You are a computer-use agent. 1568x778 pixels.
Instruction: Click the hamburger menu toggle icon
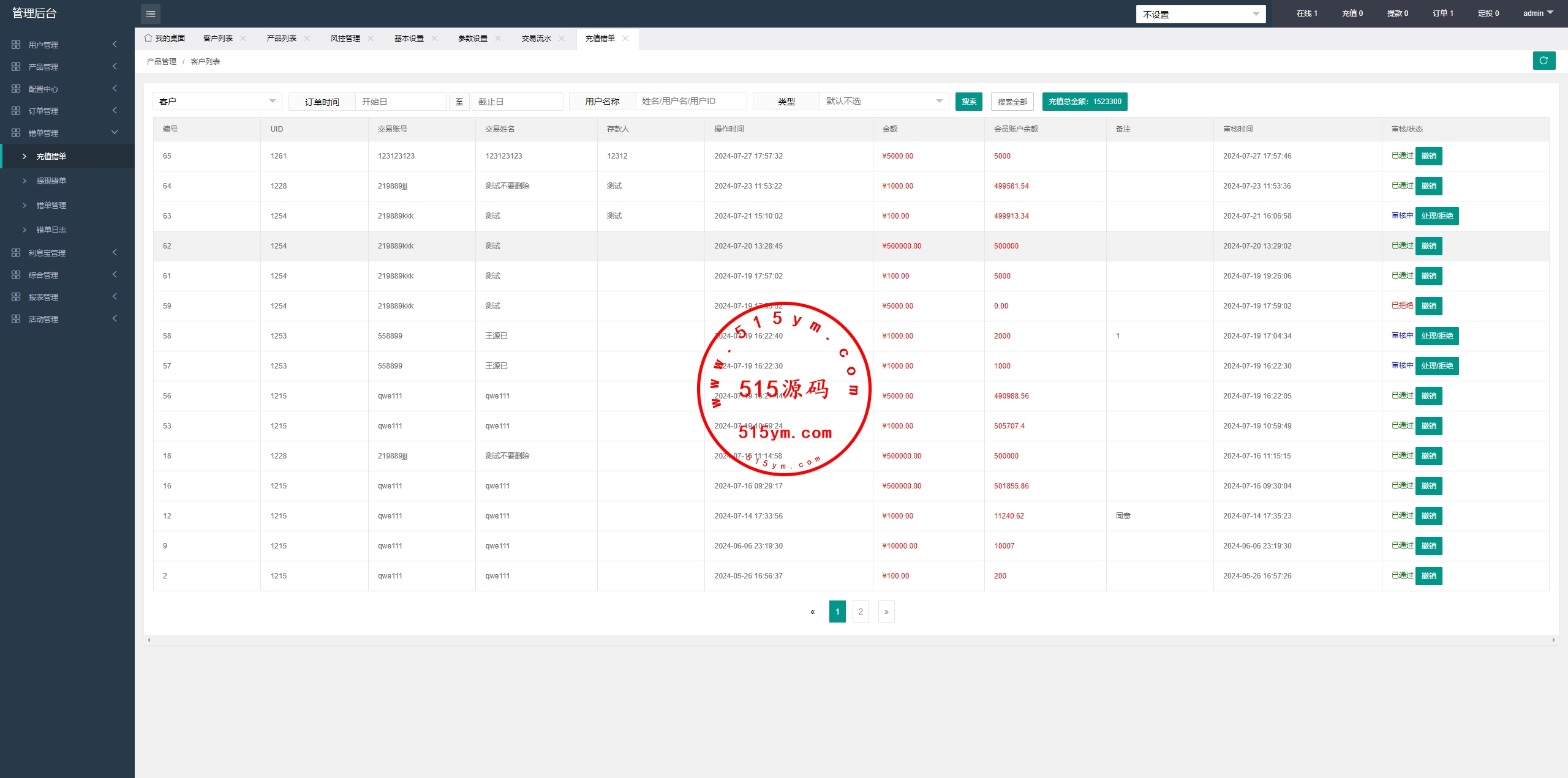click(151, 13)
